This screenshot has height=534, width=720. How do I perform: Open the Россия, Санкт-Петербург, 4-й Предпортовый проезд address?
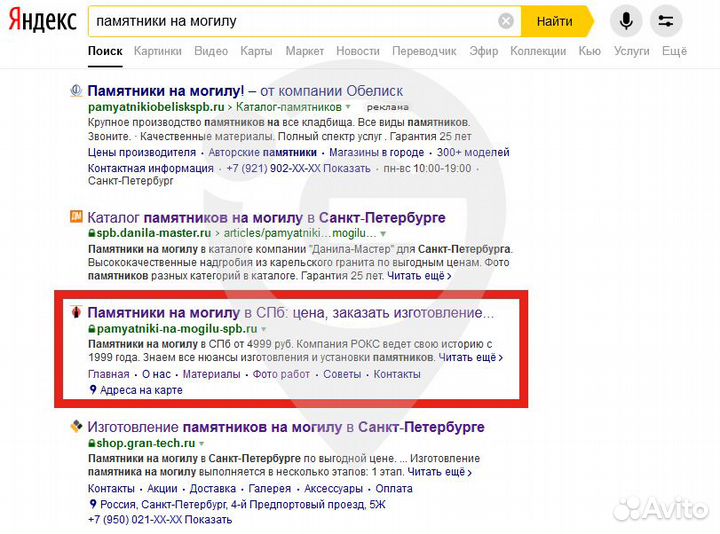243,505
